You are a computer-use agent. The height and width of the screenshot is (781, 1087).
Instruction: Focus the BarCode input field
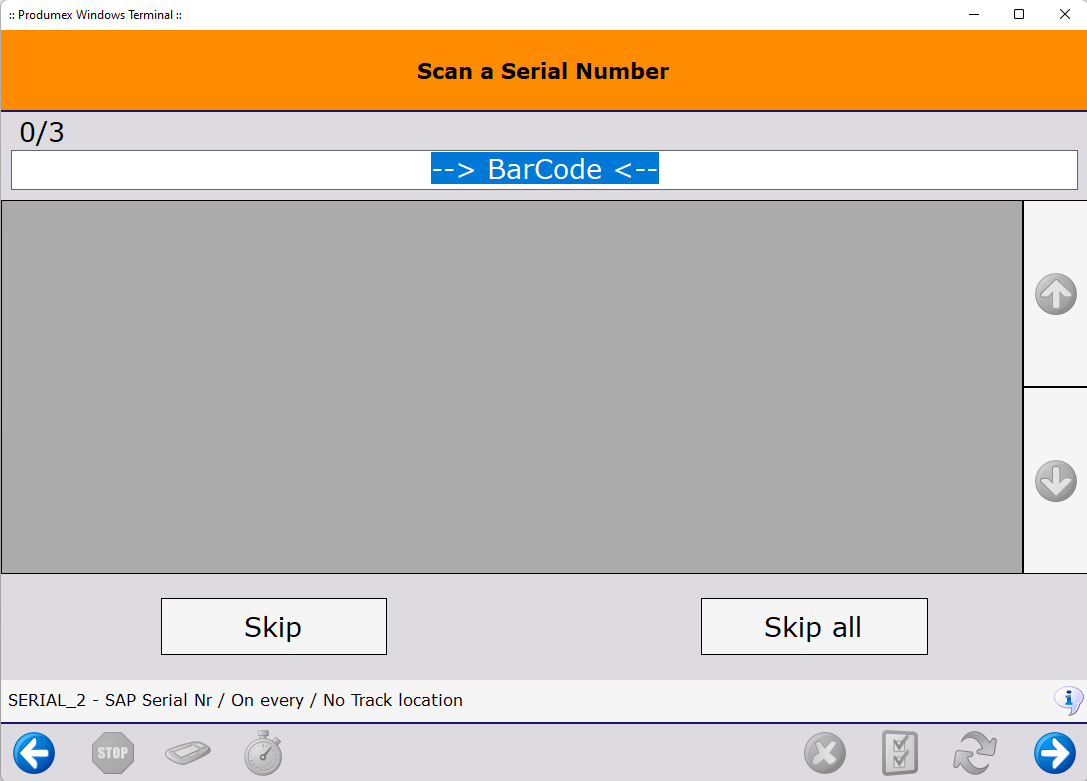pyautogui.click(x=544, y=170)
